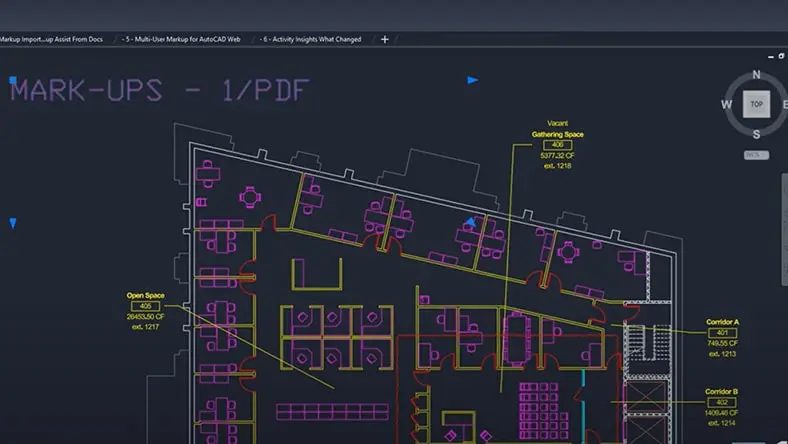Select the MARK-UPS - 1/PDF title text
Screen dimensions: 788x444
tap(159, 91)
